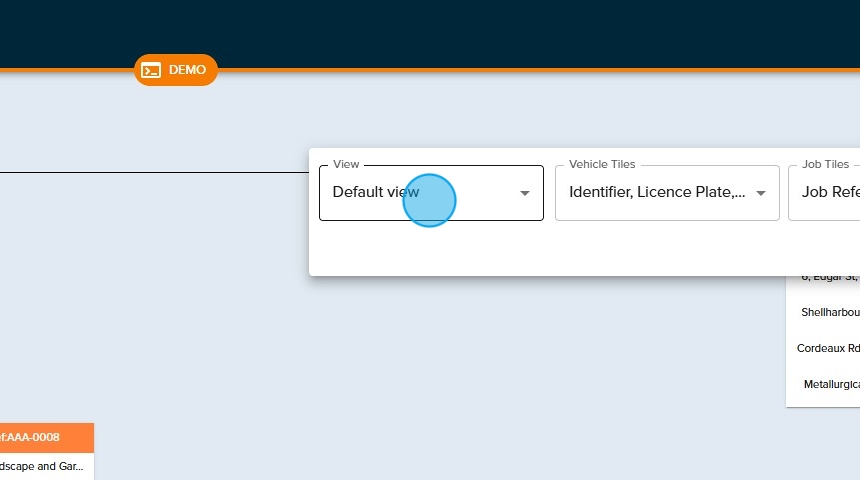860x480 pixels.
Task: Click the orange DEMO badge label
Action: (x=187, y=70)
